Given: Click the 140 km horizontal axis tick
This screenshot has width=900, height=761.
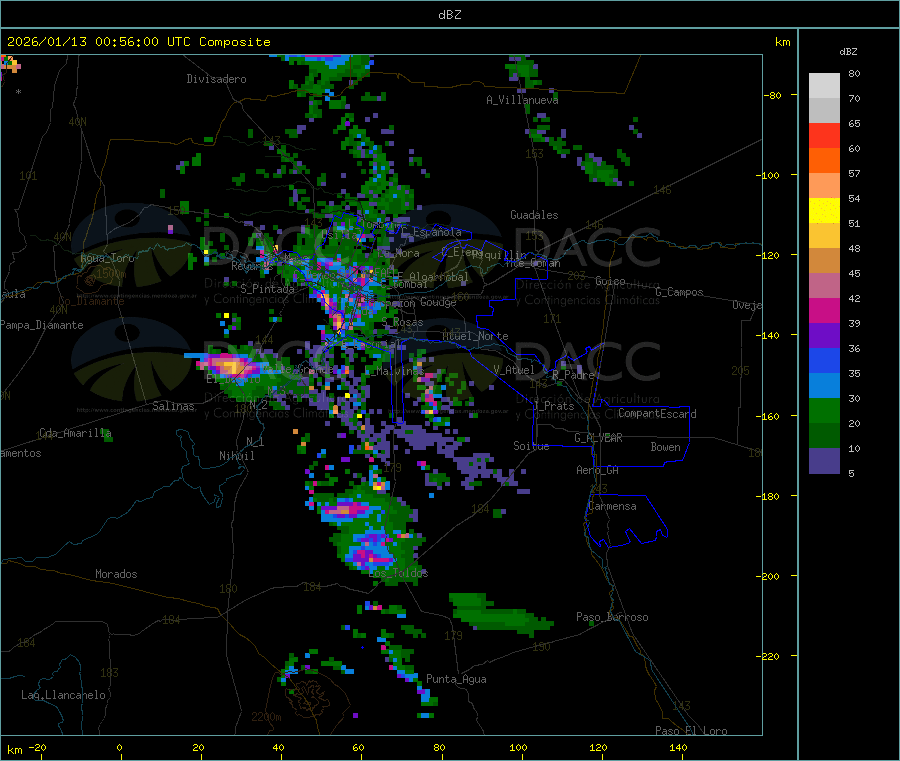Looking at the screenshot, I should [678, 747].
